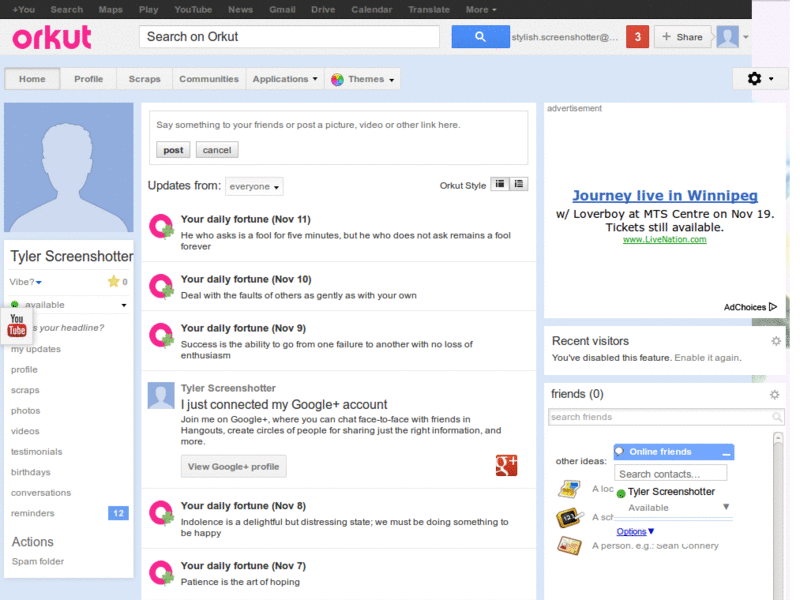Screen dimensions: 800x600
Task: Click the green available status dot in chat
Action: 621,493
